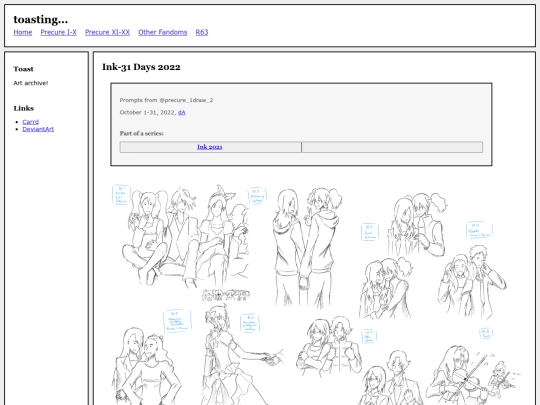Viewport: 540px width, 405px height.
Task: Open the DeviantArt sidebar link
Action: tap(38, 129)
